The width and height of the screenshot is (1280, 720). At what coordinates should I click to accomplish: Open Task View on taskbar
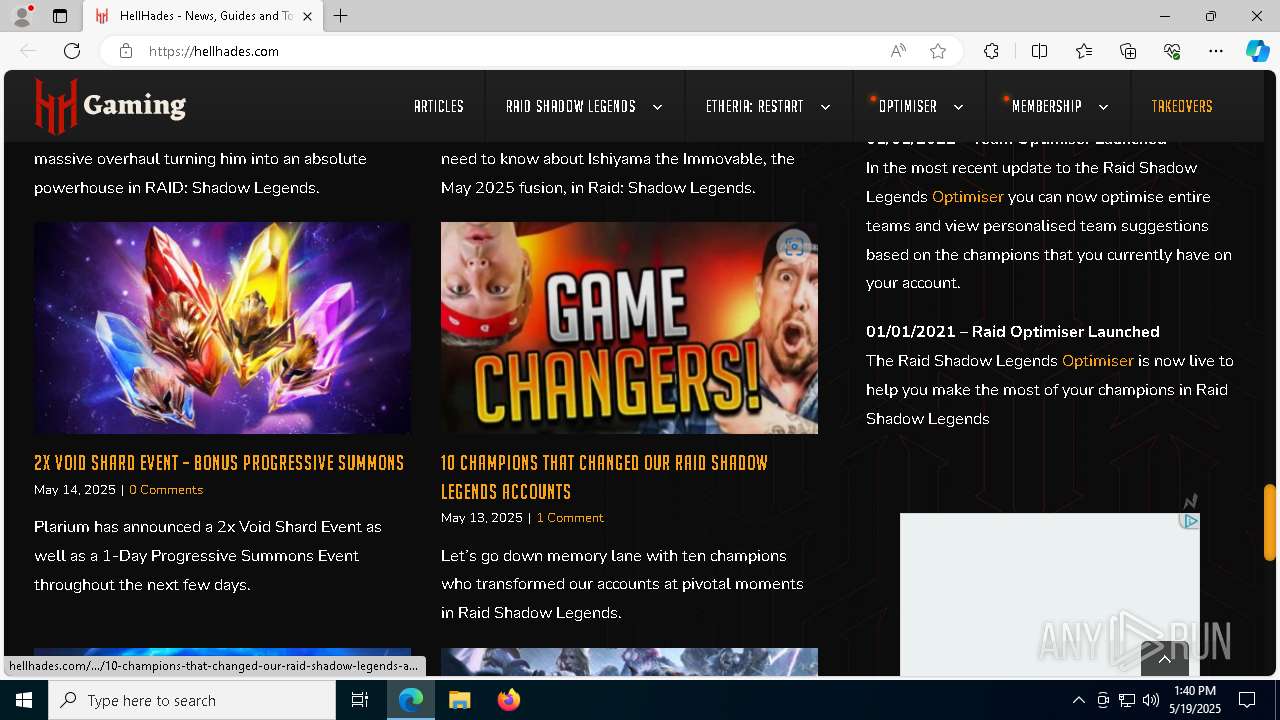[360, 700]
